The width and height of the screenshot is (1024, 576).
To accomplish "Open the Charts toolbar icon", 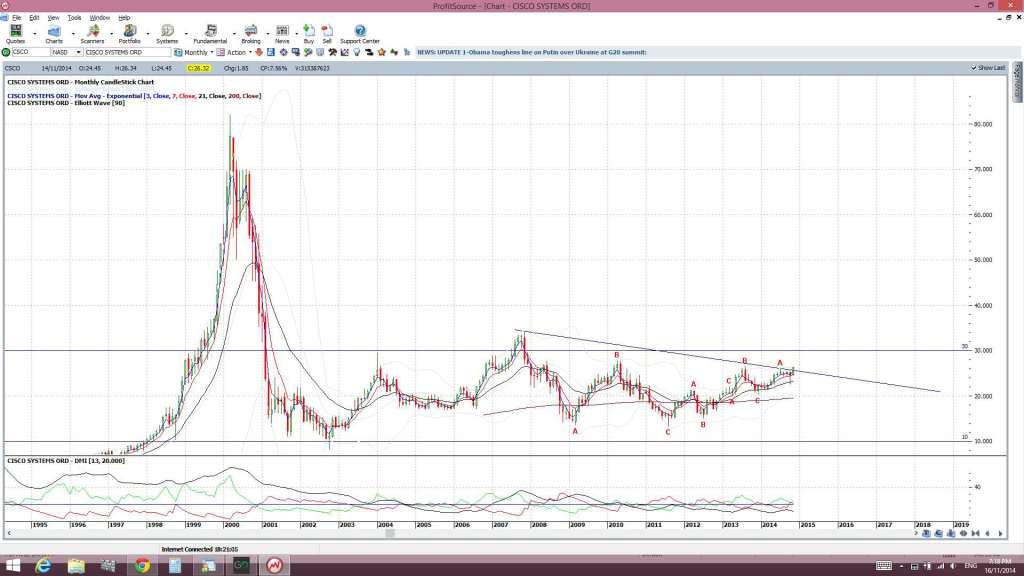I will click(x=54, y=31).
